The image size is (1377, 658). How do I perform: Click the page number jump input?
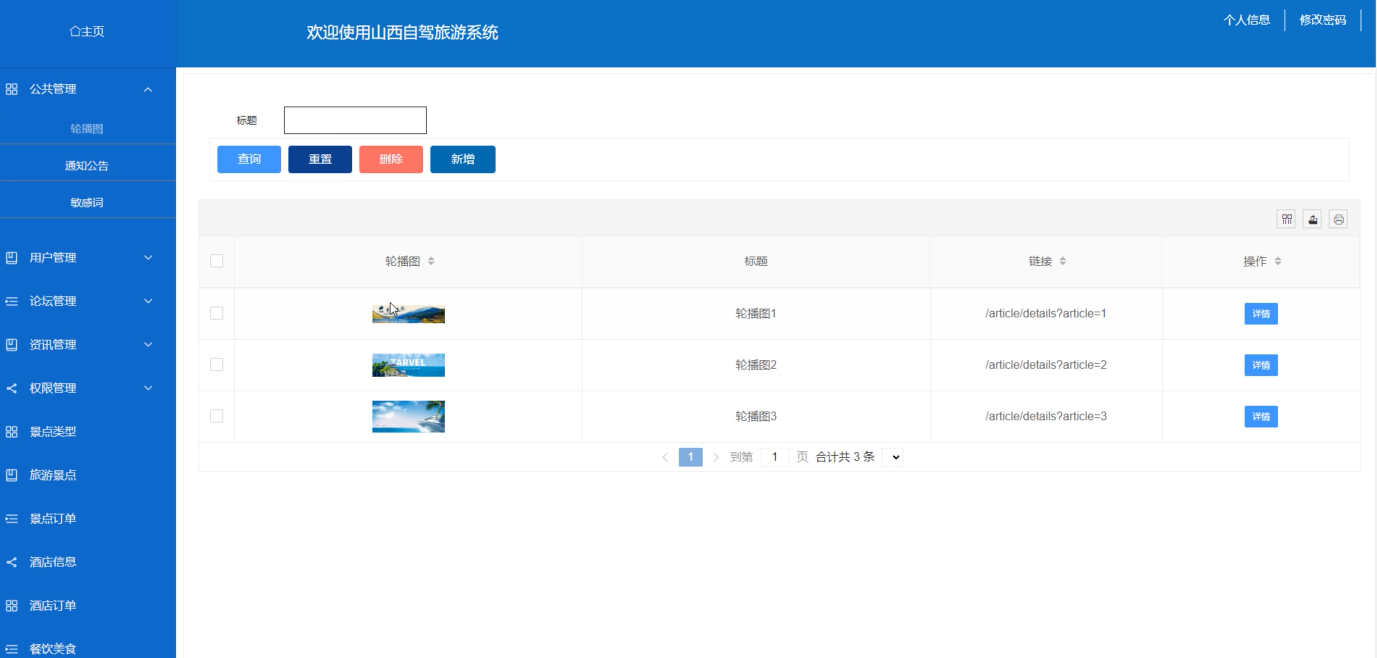coord(775,457)
